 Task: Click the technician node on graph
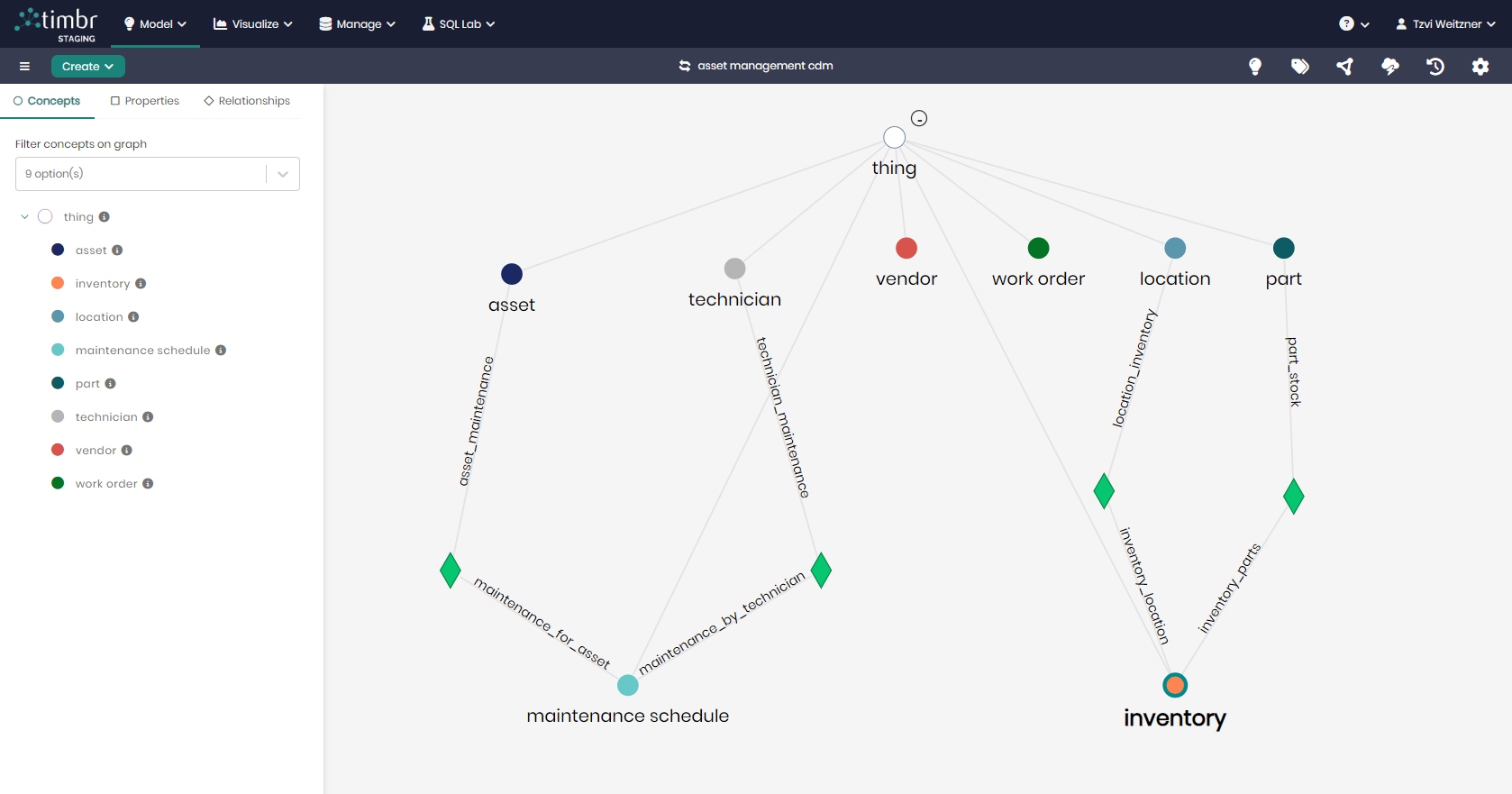735,269
